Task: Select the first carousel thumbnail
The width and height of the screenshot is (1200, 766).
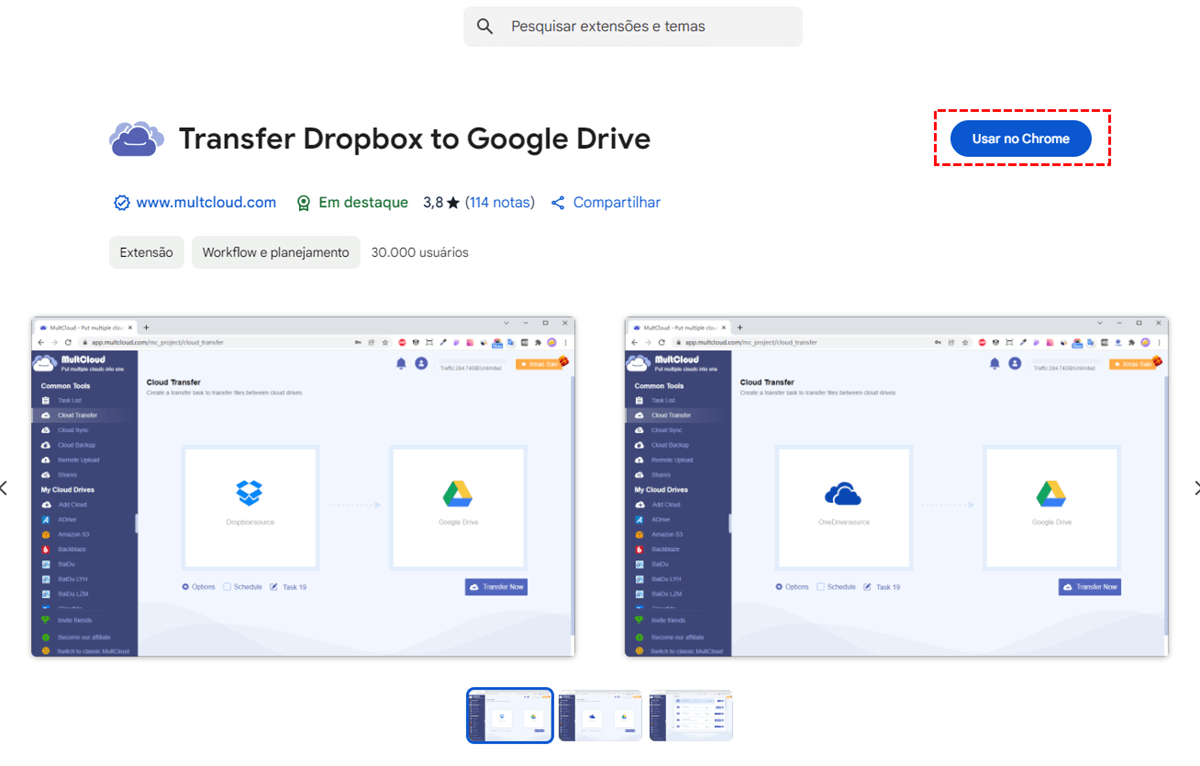Action: tap(510, 715)
